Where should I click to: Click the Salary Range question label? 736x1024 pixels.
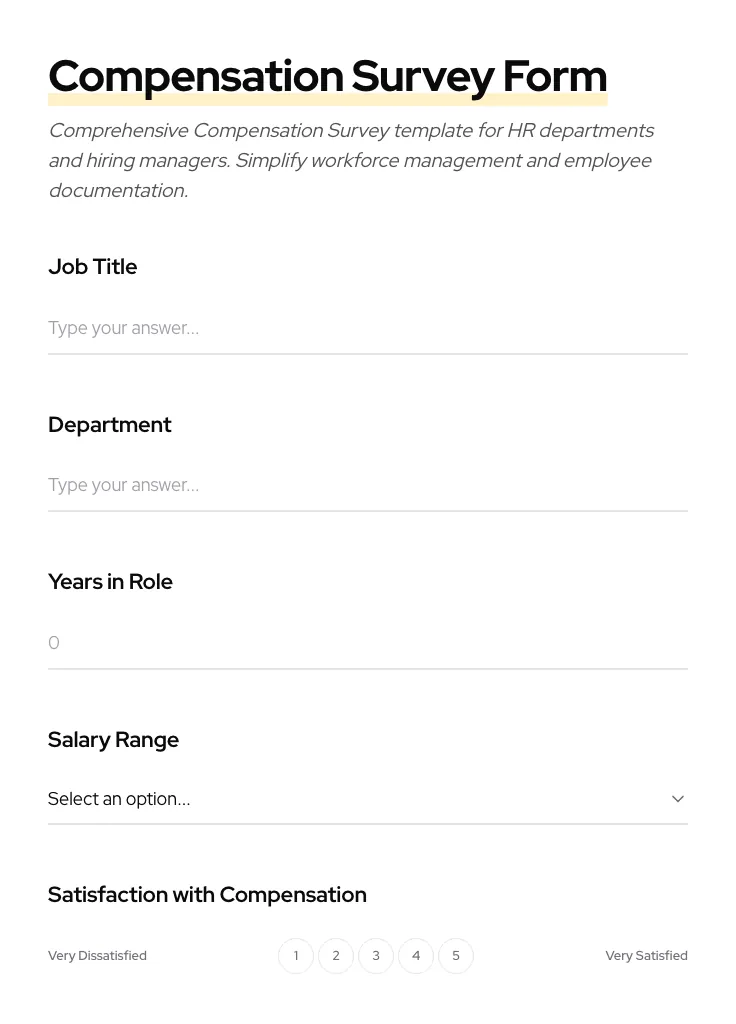(113, 740)
